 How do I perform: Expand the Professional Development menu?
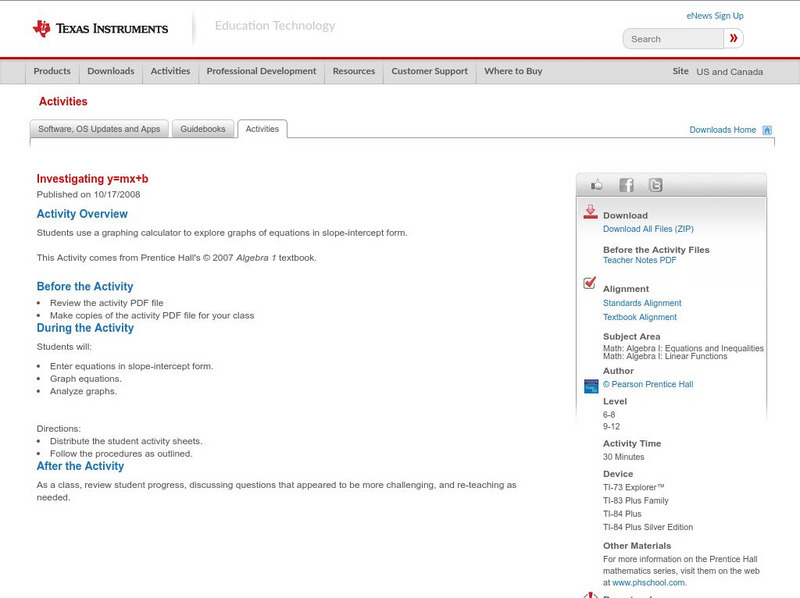point(261,71)
